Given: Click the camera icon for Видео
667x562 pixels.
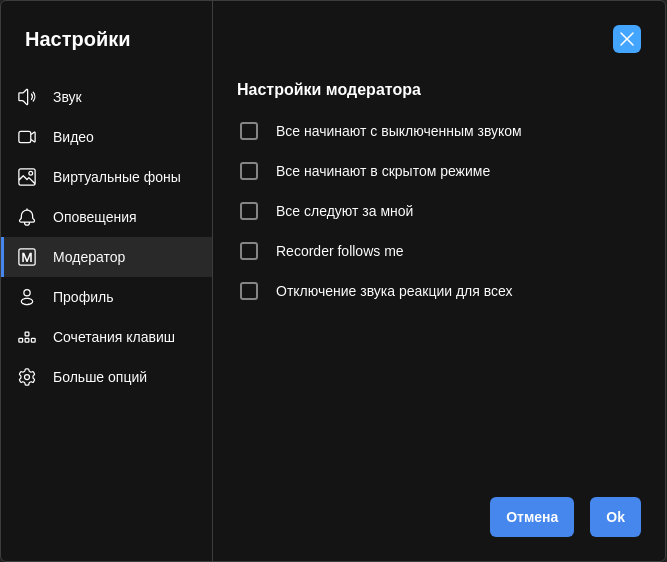Looking at the screenshot, I should click(x=27, y=137).
